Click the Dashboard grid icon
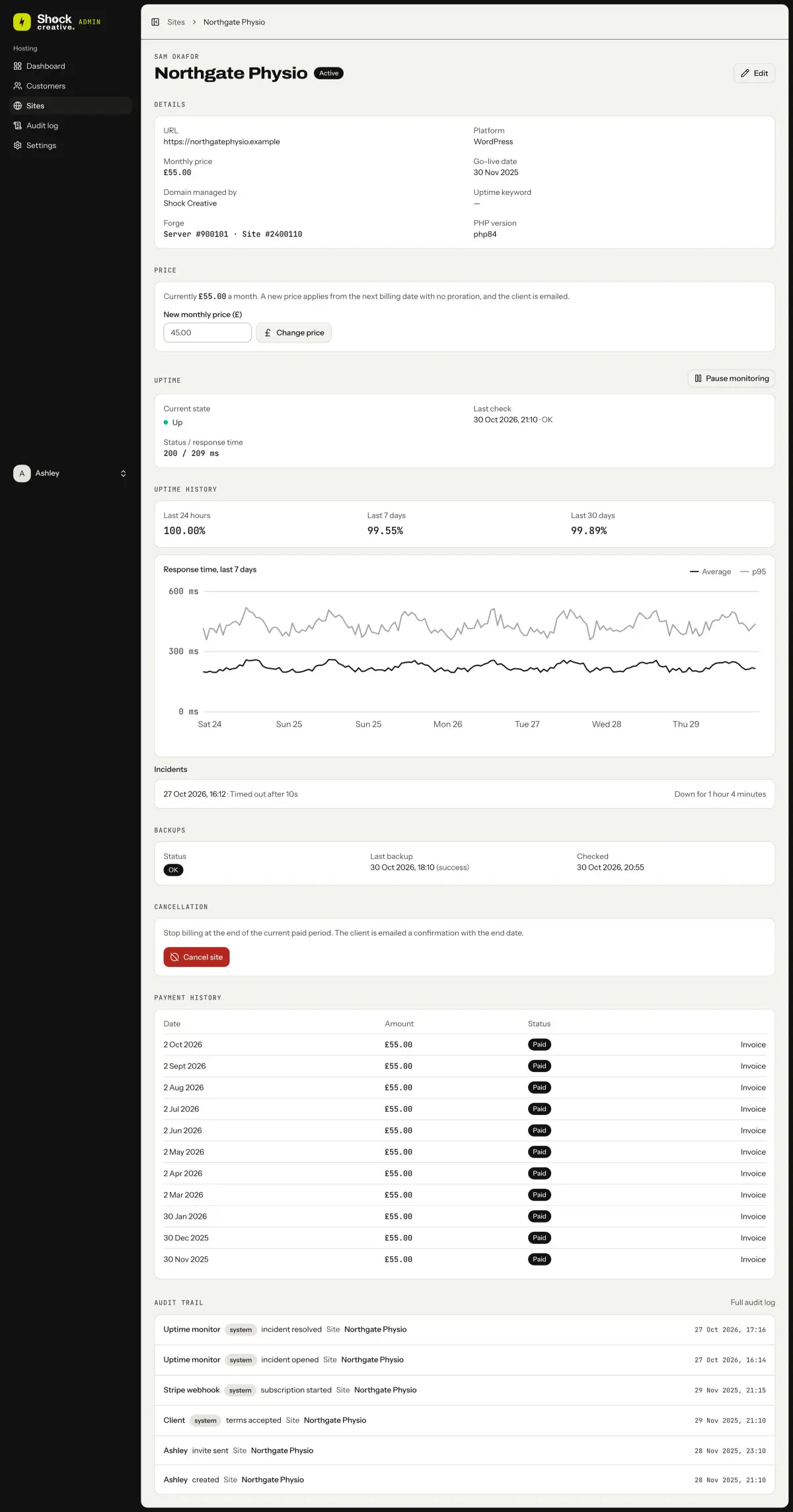 pyautogui.click(x=18, y=66)
